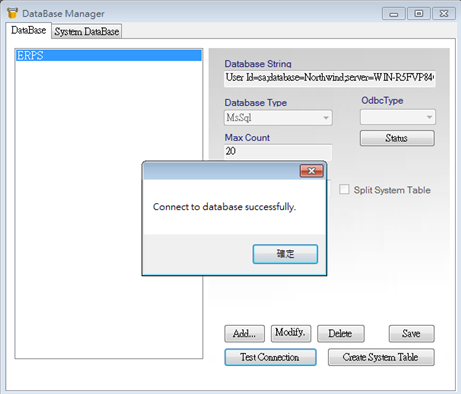Open the OdbcType dropdown

pyautogui.click(x=398, y=117)
